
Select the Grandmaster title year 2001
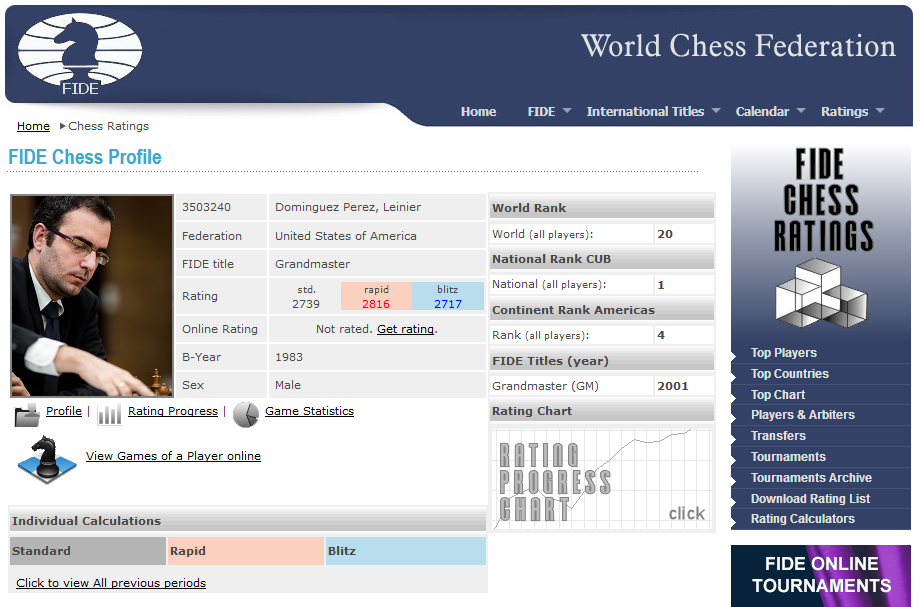coord(673,386)
